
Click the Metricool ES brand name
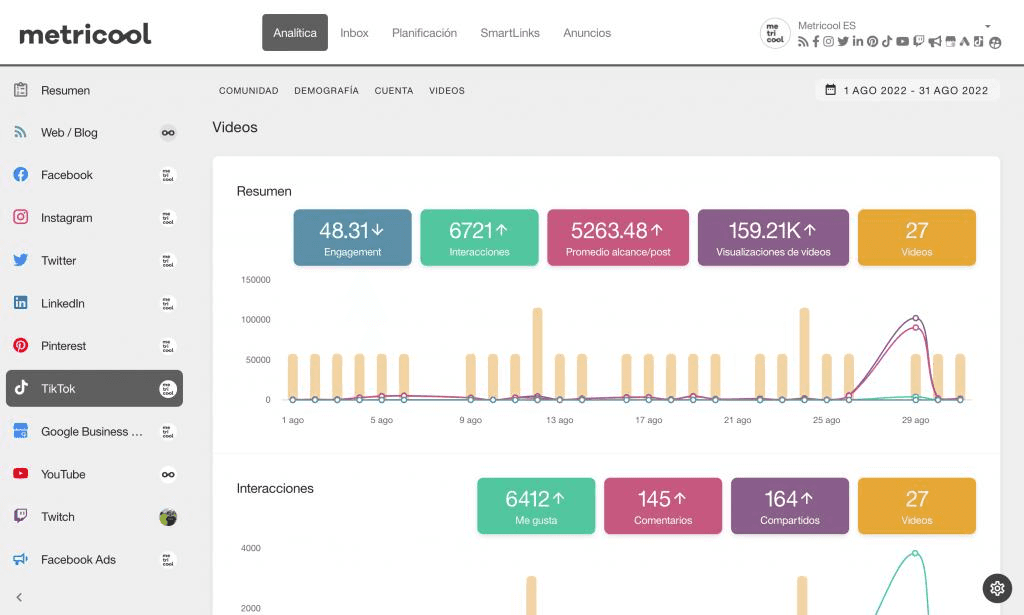827,25
